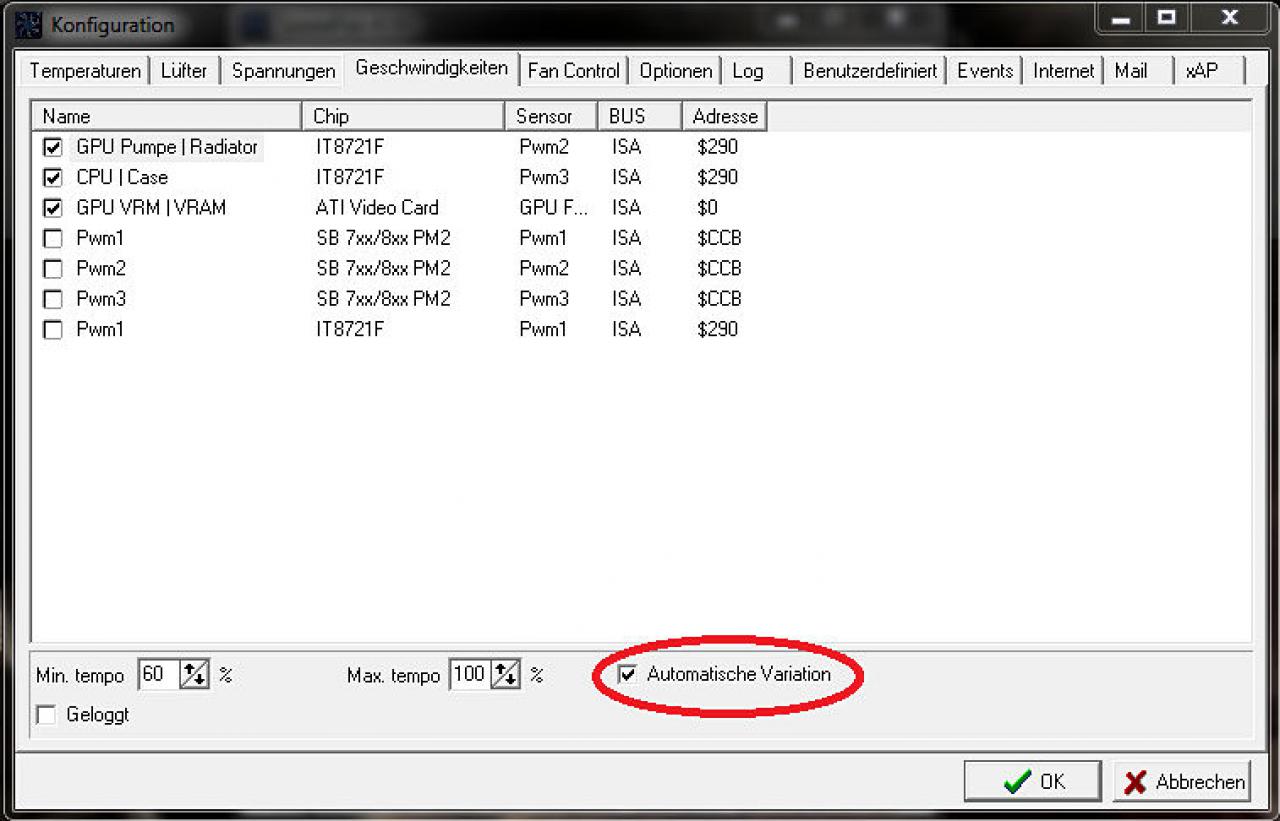Toggle the Automatische Variation checkbox
The image size is (1280, 821).
pos(628,675)
